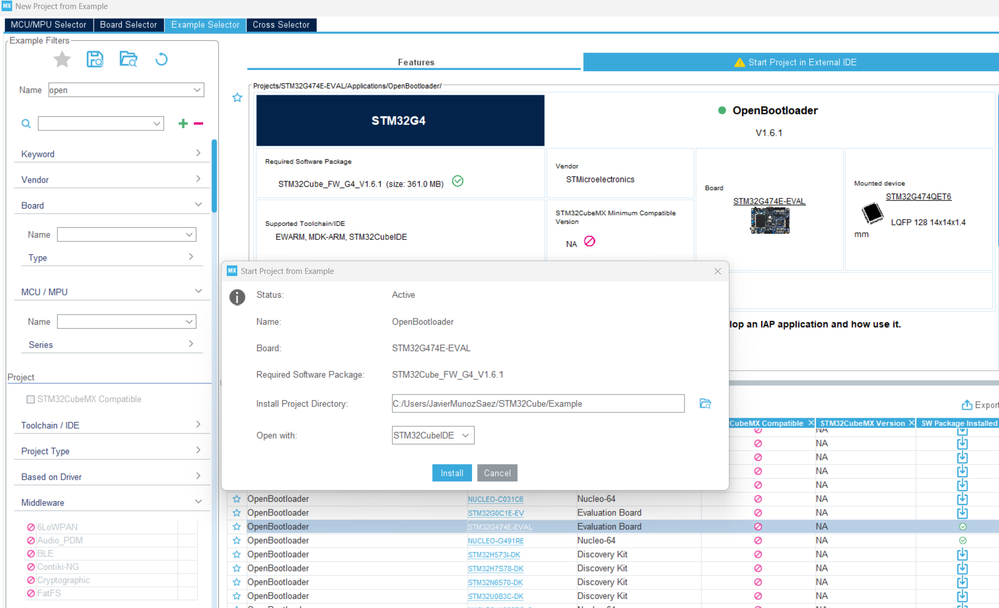
Task: Select the Example Selector tab
Action: click(x=205, y=25)
